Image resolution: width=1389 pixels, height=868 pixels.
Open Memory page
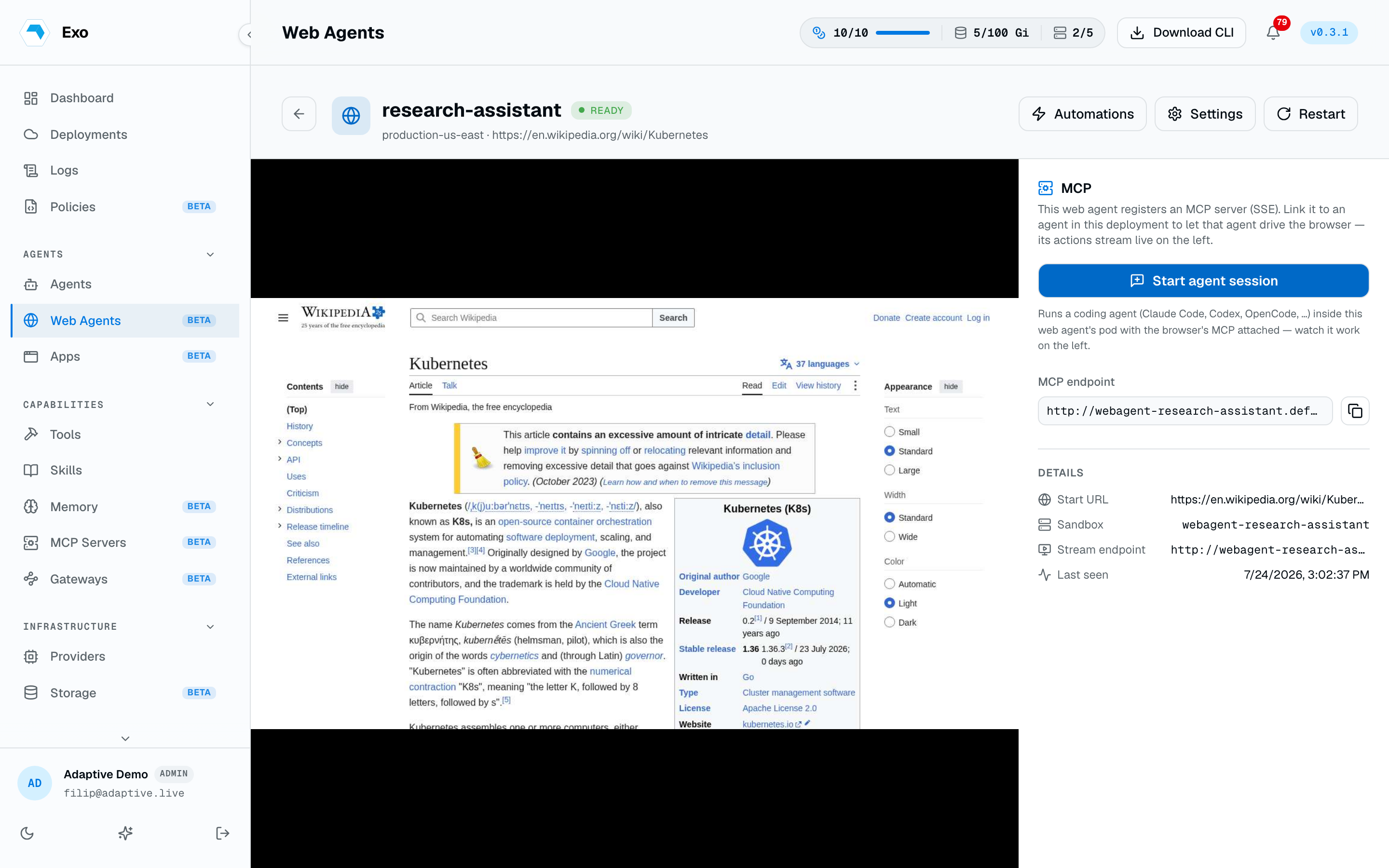pyautogui.click(x=125, y=507)
